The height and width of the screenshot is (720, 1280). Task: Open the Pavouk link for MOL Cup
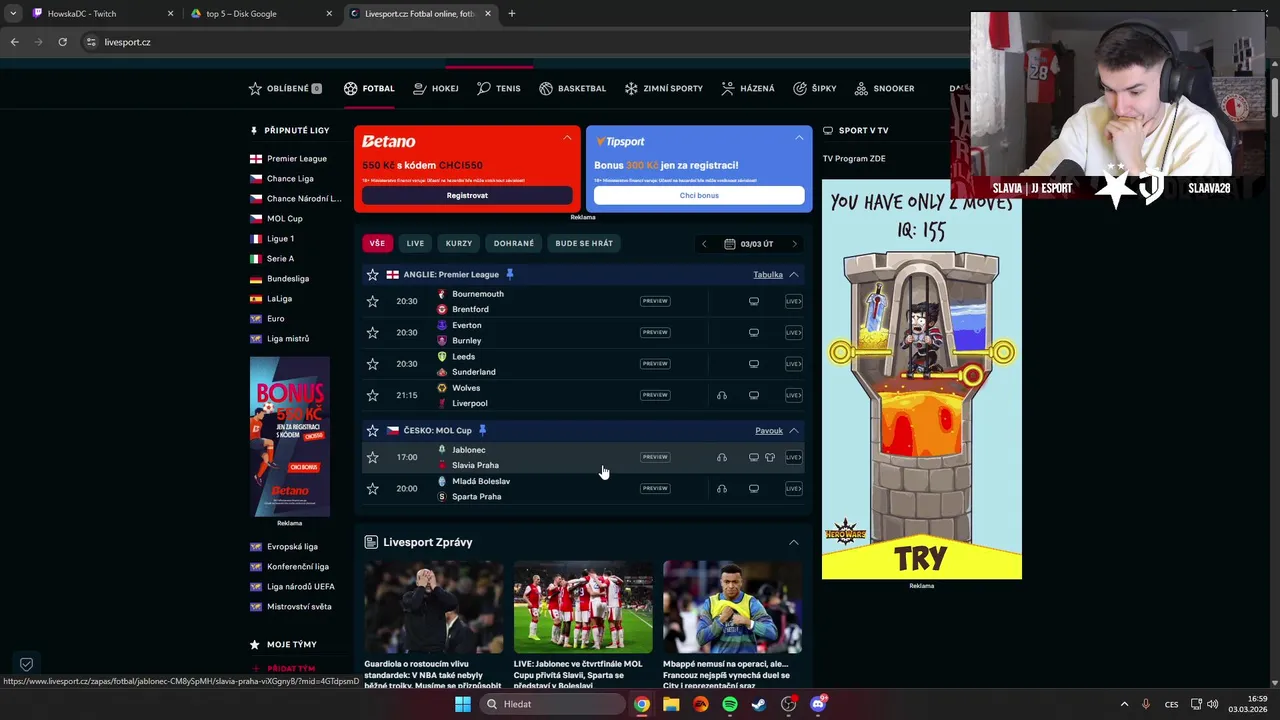(x=769, y=430)
